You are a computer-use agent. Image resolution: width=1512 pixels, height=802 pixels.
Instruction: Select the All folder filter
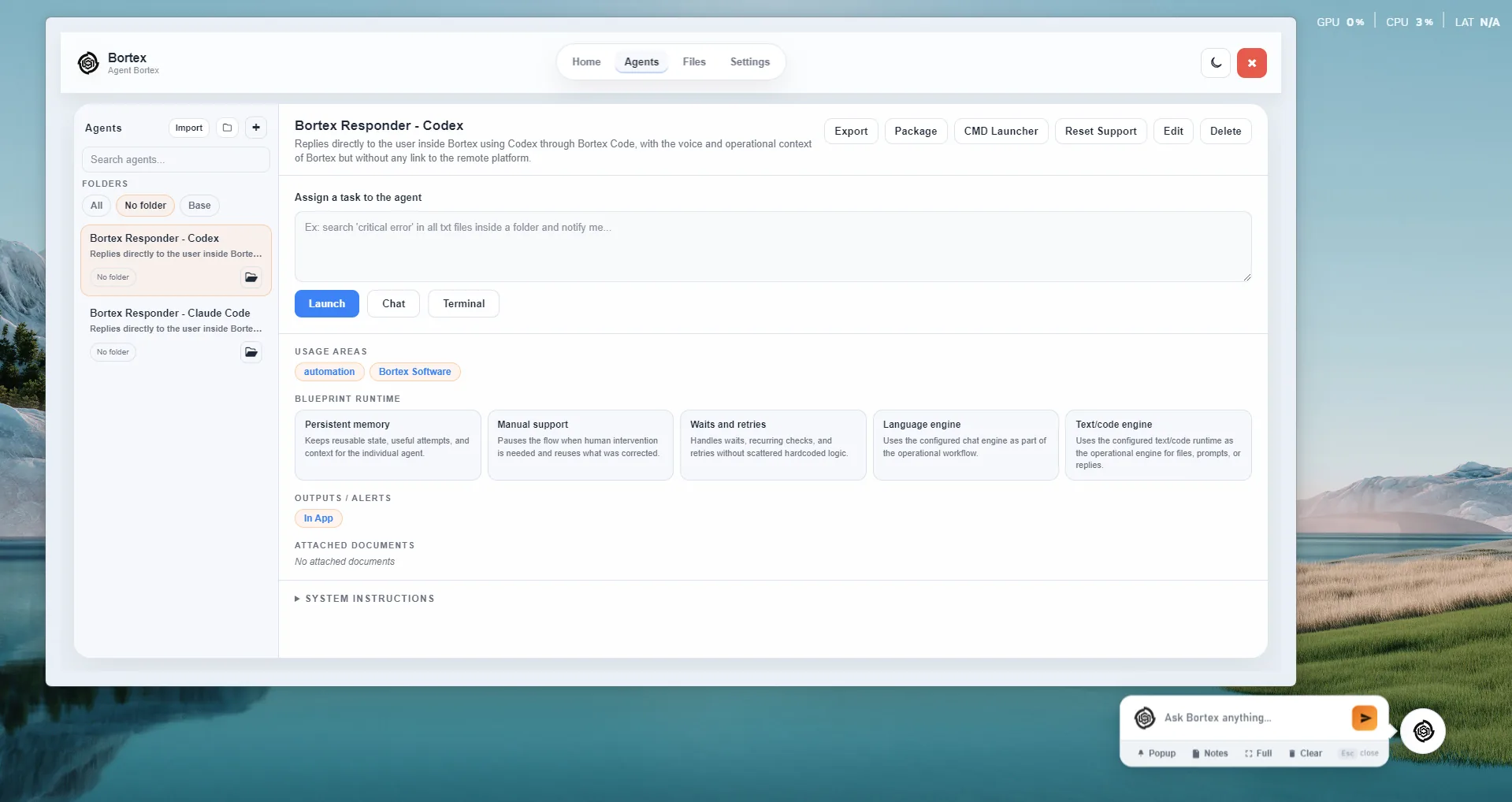[96, 206]
